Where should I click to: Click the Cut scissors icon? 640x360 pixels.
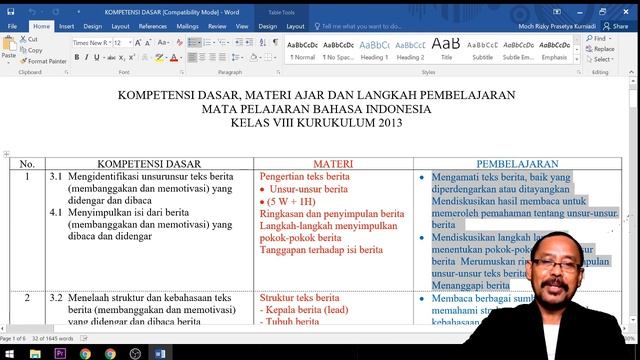[23, 39]
